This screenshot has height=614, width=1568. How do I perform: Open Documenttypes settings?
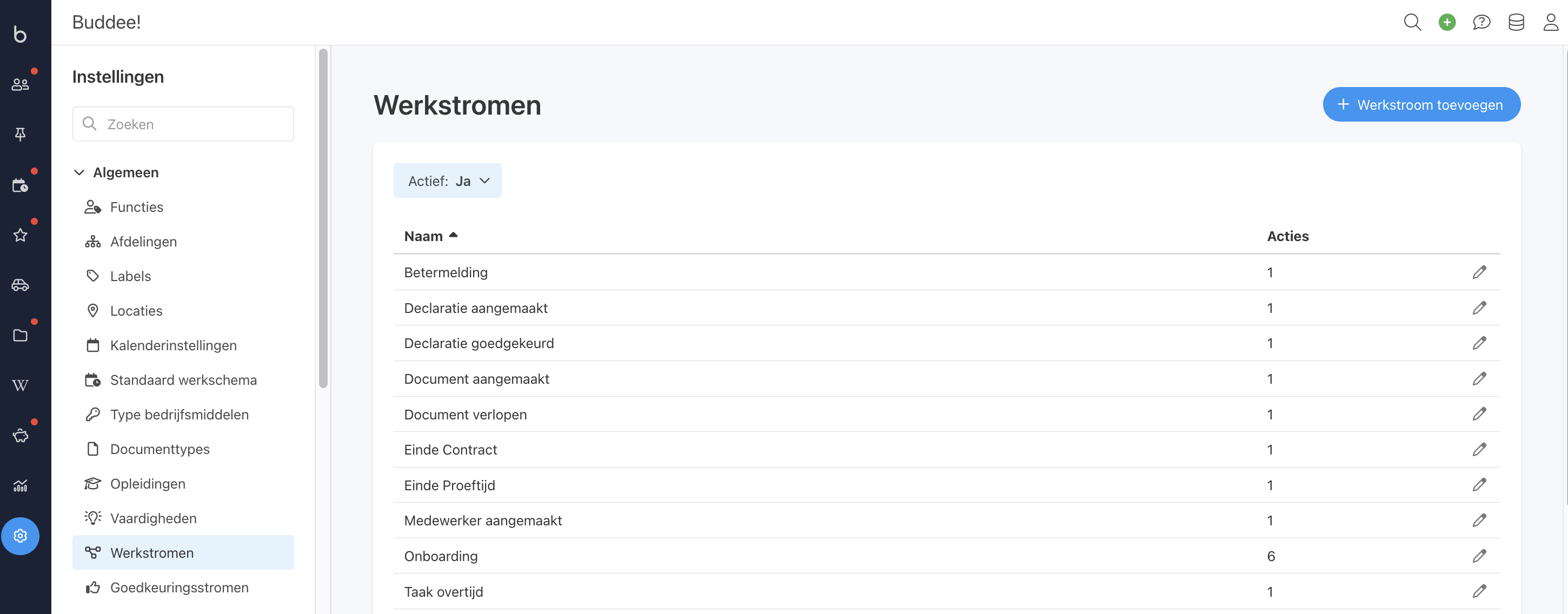(x=183, y=449)
